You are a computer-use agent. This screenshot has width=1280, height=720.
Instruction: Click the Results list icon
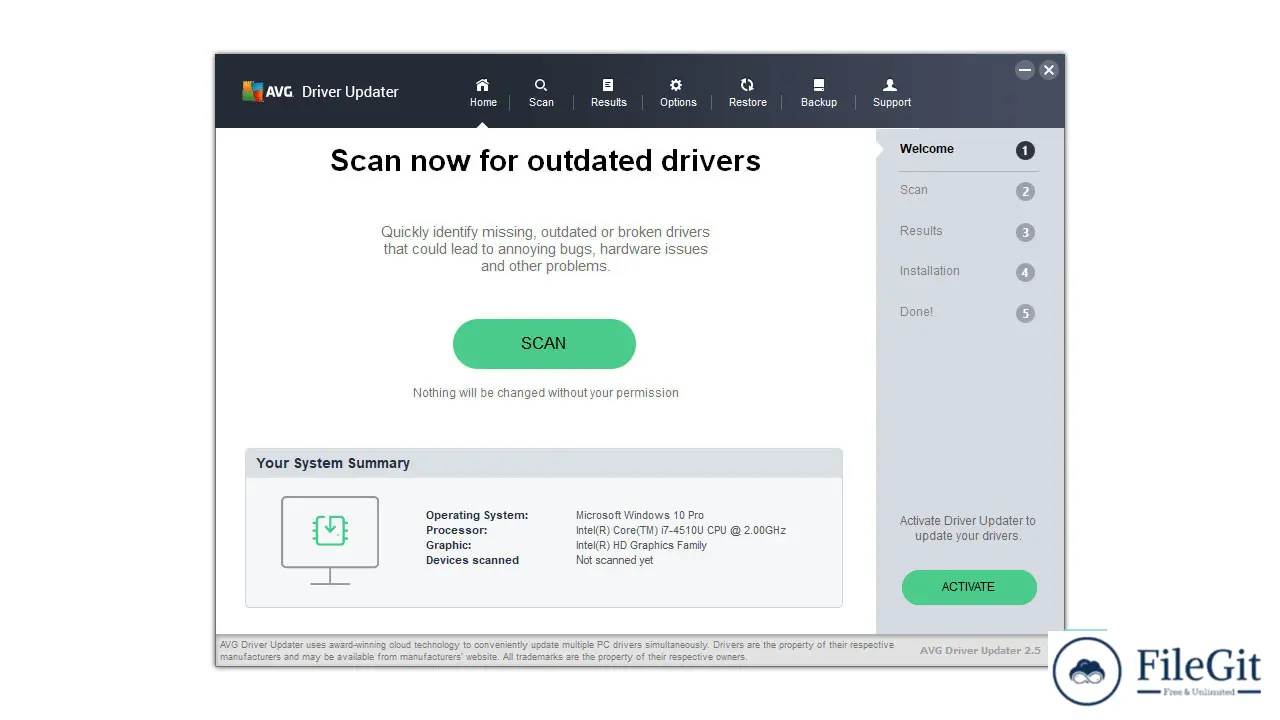(608, 85)
